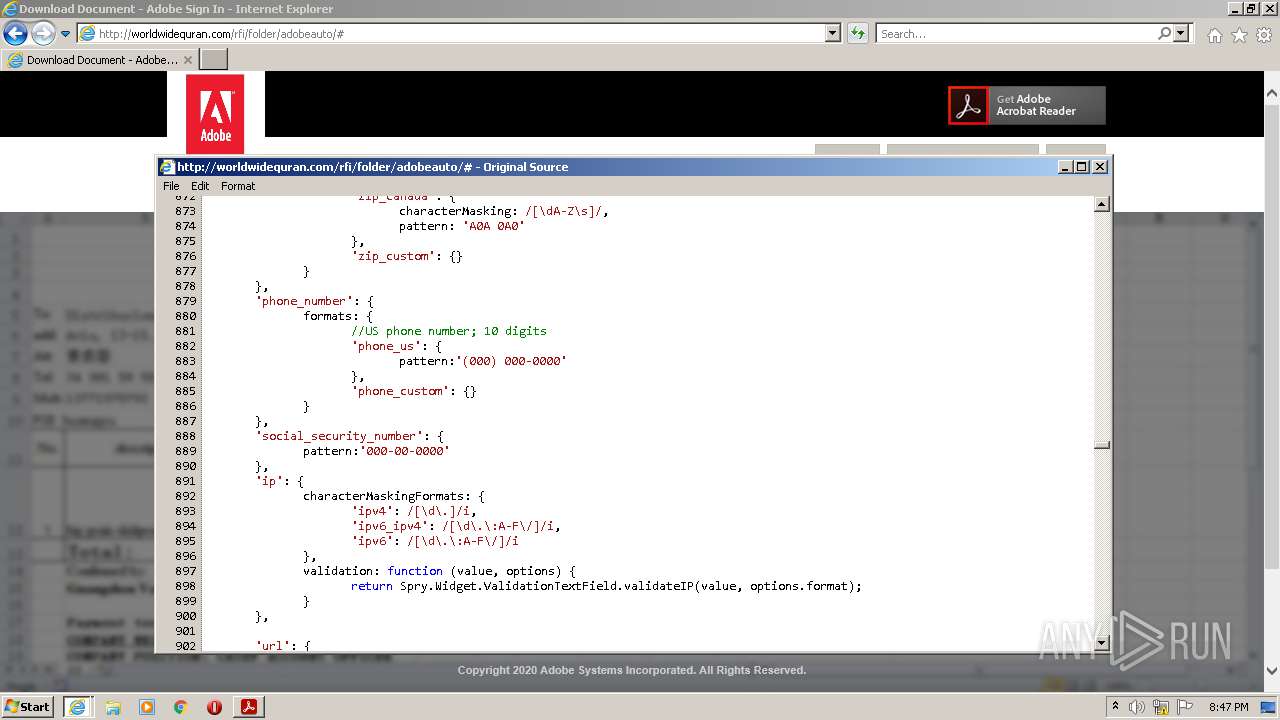Click the Action Center flag icon
The image size is (1280, 720).
1185,707
